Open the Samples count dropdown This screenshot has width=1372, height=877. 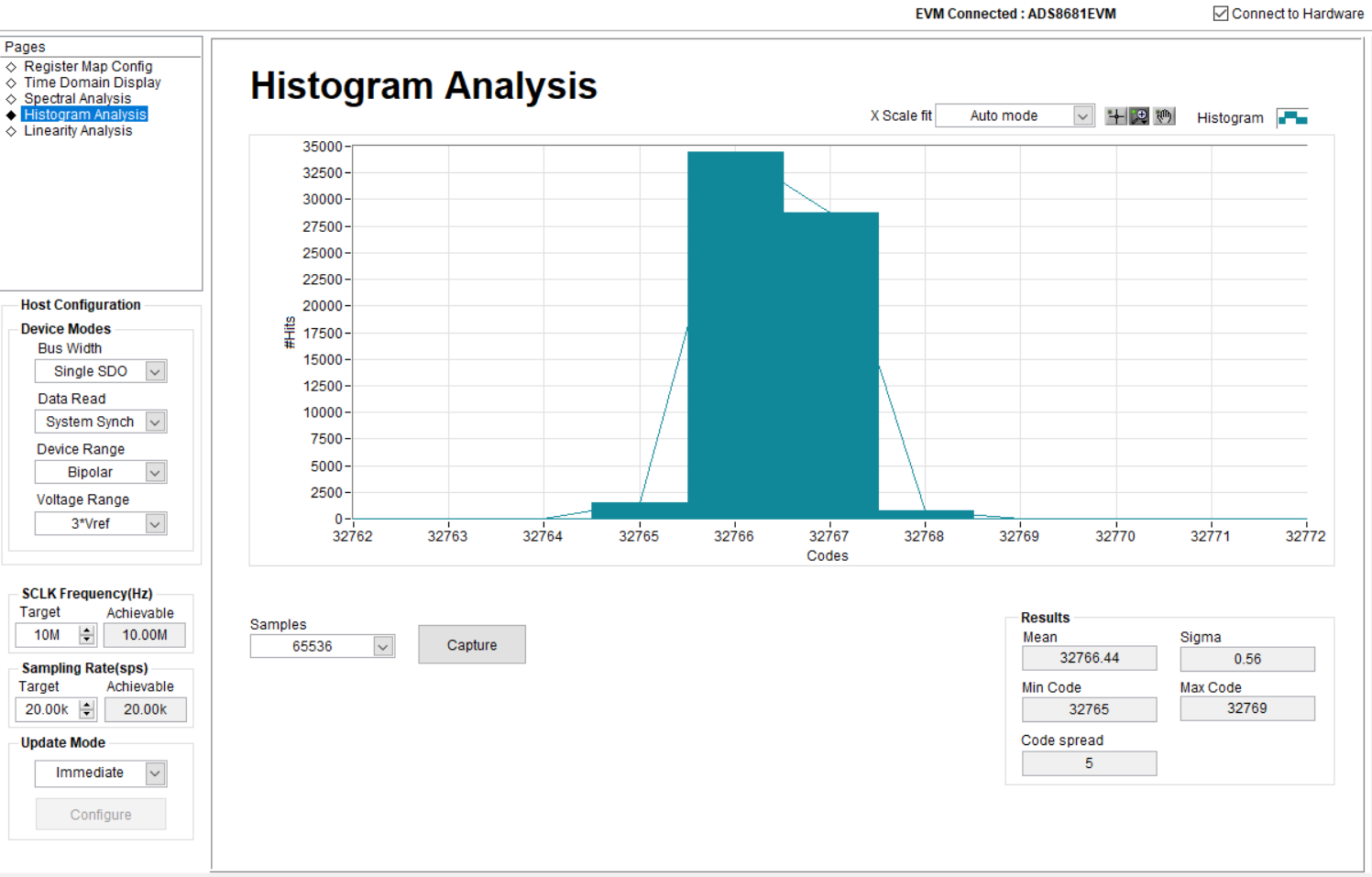[x=383, y=647]
